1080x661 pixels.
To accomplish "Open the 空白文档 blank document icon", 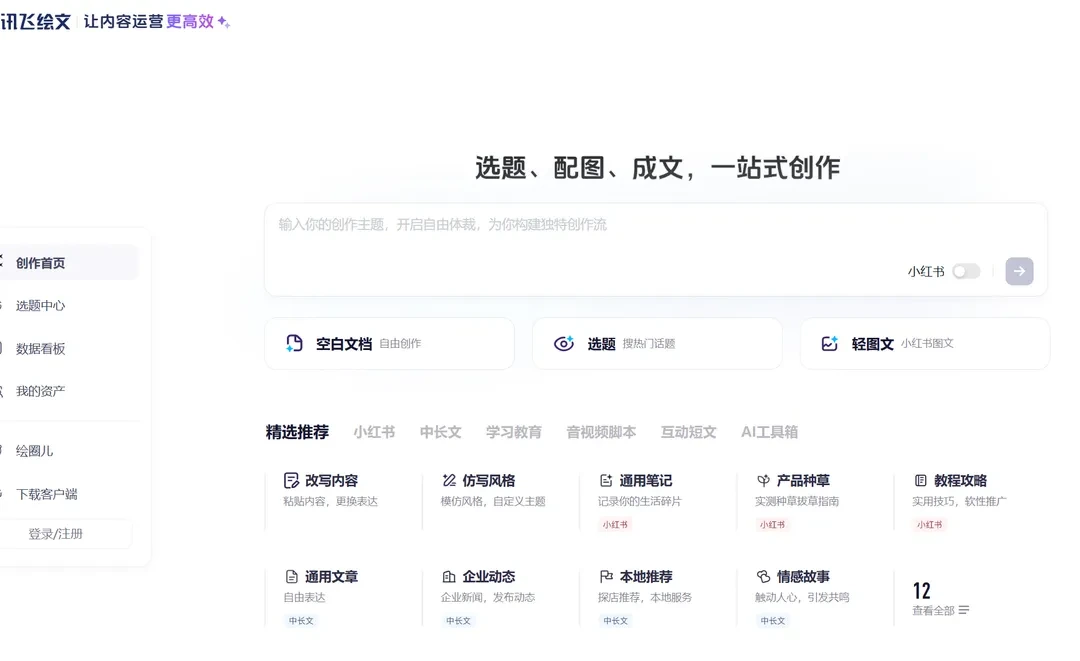I will click(x=294, y=343).
